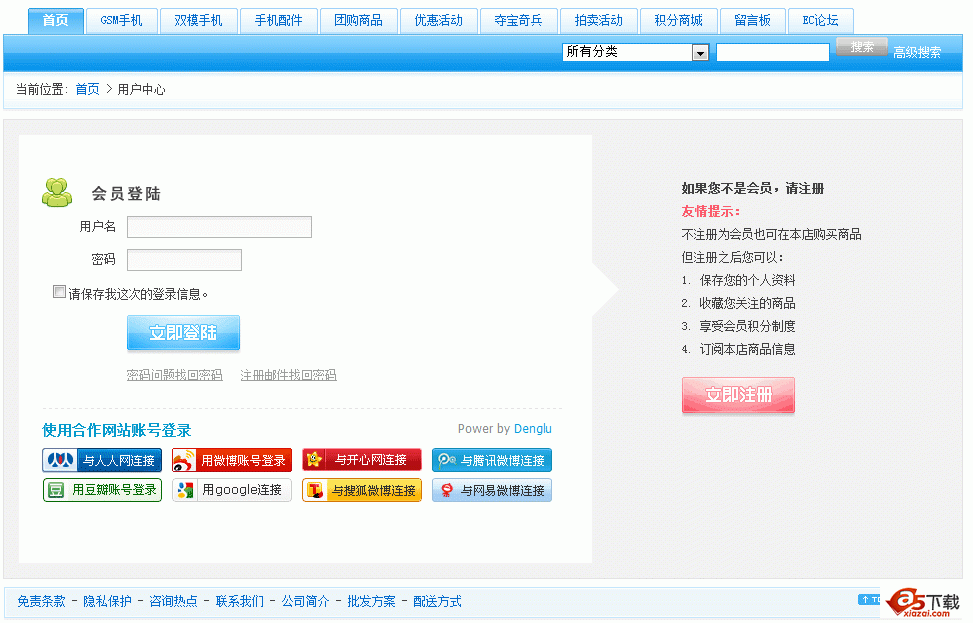This screenshot has width=973, height=623.
Task: Log in with the Douban account button
Action: coord(102,490)
